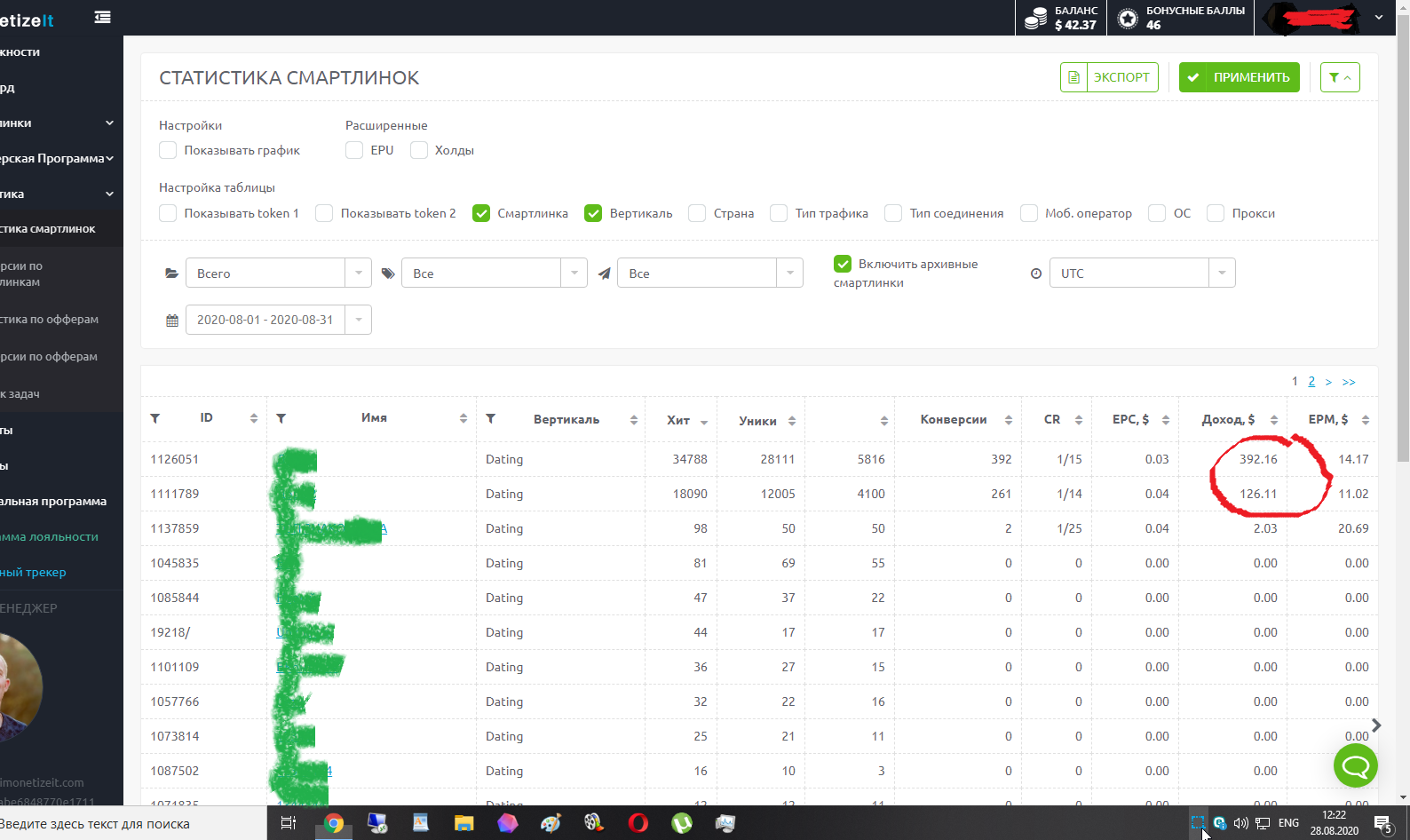Open Windows notification center
This screenshot has height=840, width=1410.
[1383, 824]
